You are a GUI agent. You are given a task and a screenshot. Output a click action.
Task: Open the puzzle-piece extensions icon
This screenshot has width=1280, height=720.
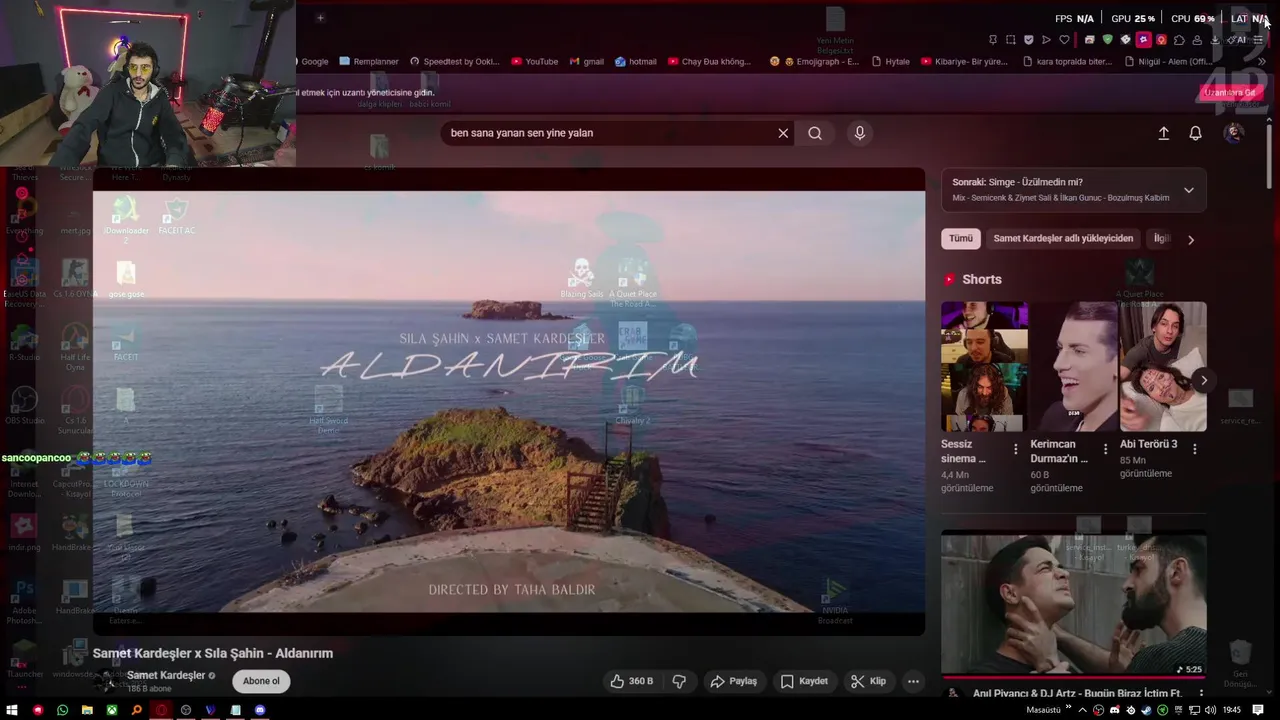(1179, 40)
